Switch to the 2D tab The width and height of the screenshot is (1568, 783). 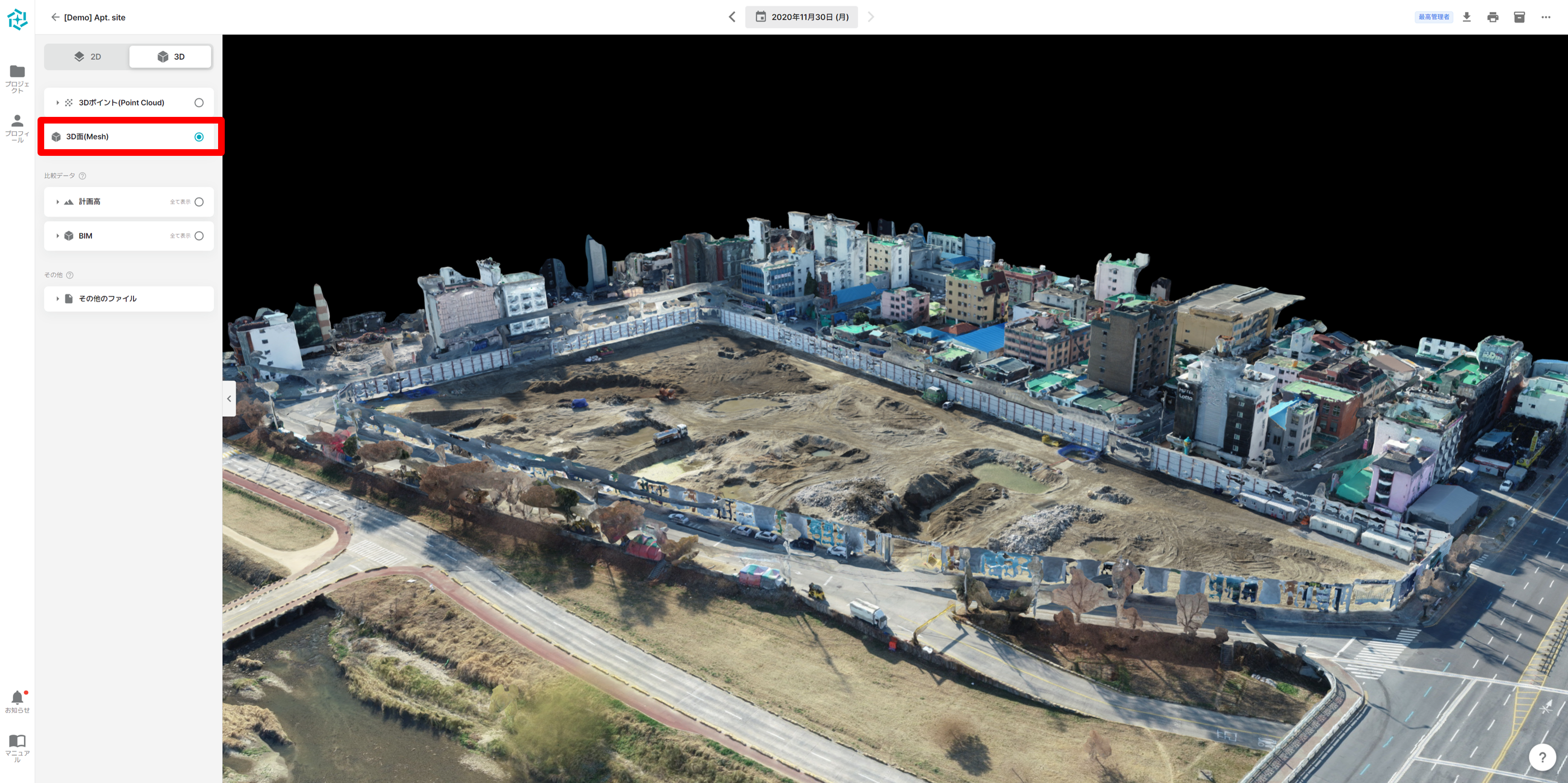(x=87, y=57)
